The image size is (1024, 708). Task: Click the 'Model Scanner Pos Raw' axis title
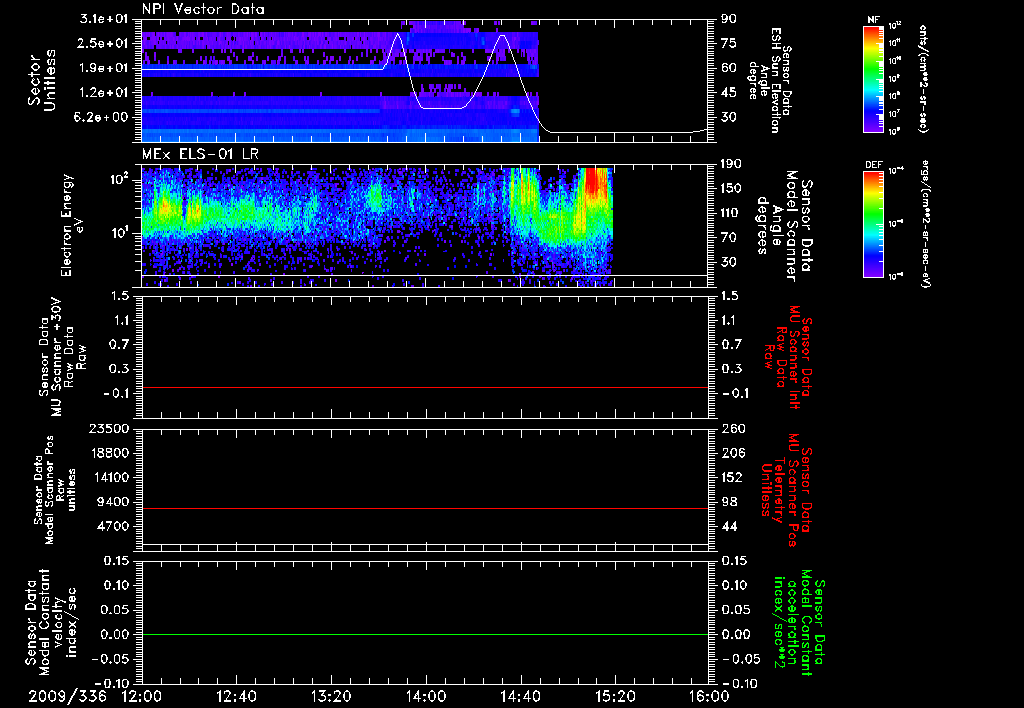coord(55,490)
